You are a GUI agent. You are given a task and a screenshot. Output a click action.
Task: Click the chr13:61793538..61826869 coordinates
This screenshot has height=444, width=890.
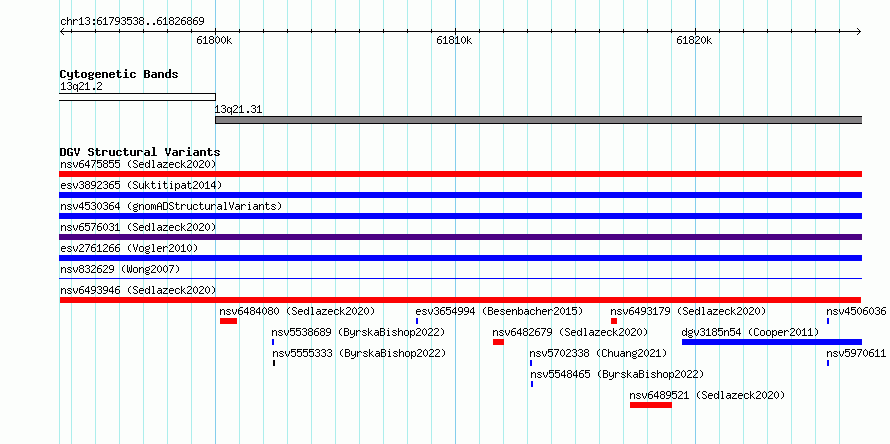click(132, 22)
